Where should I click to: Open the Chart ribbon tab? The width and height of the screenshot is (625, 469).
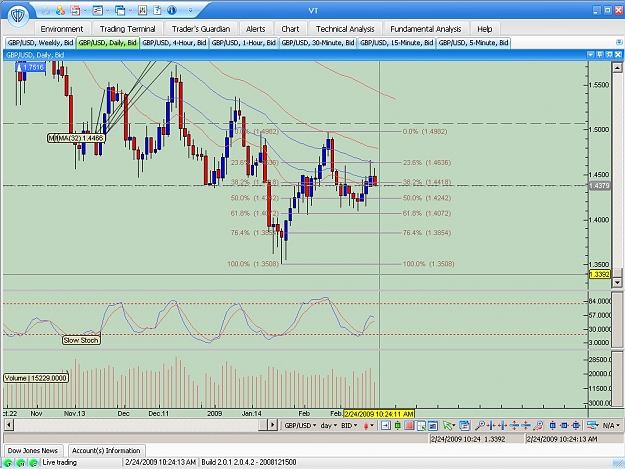290,29
